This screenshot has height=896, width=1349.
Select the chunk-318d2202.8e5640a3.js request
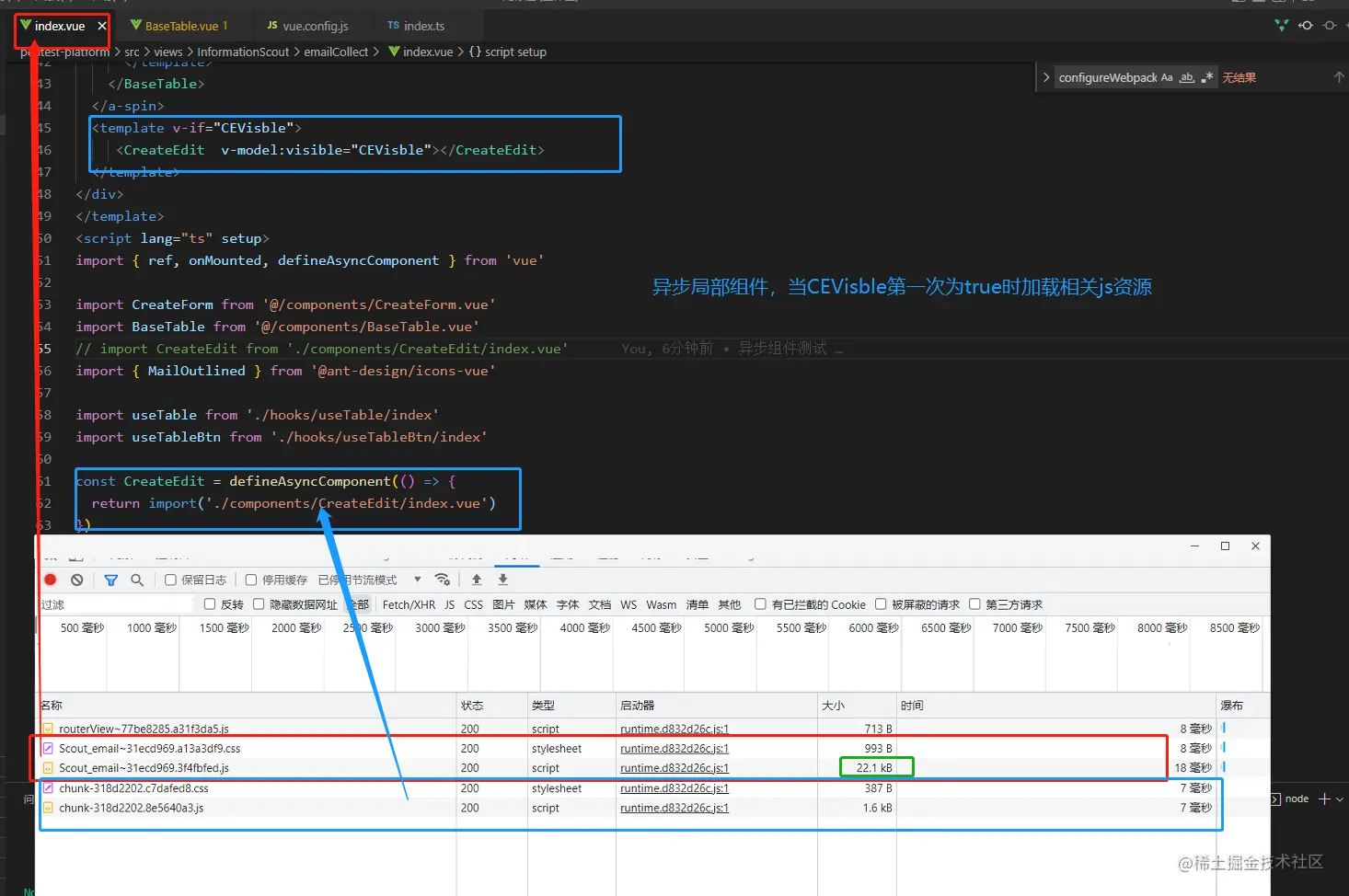pyautogui.click(x=132, y=809)
